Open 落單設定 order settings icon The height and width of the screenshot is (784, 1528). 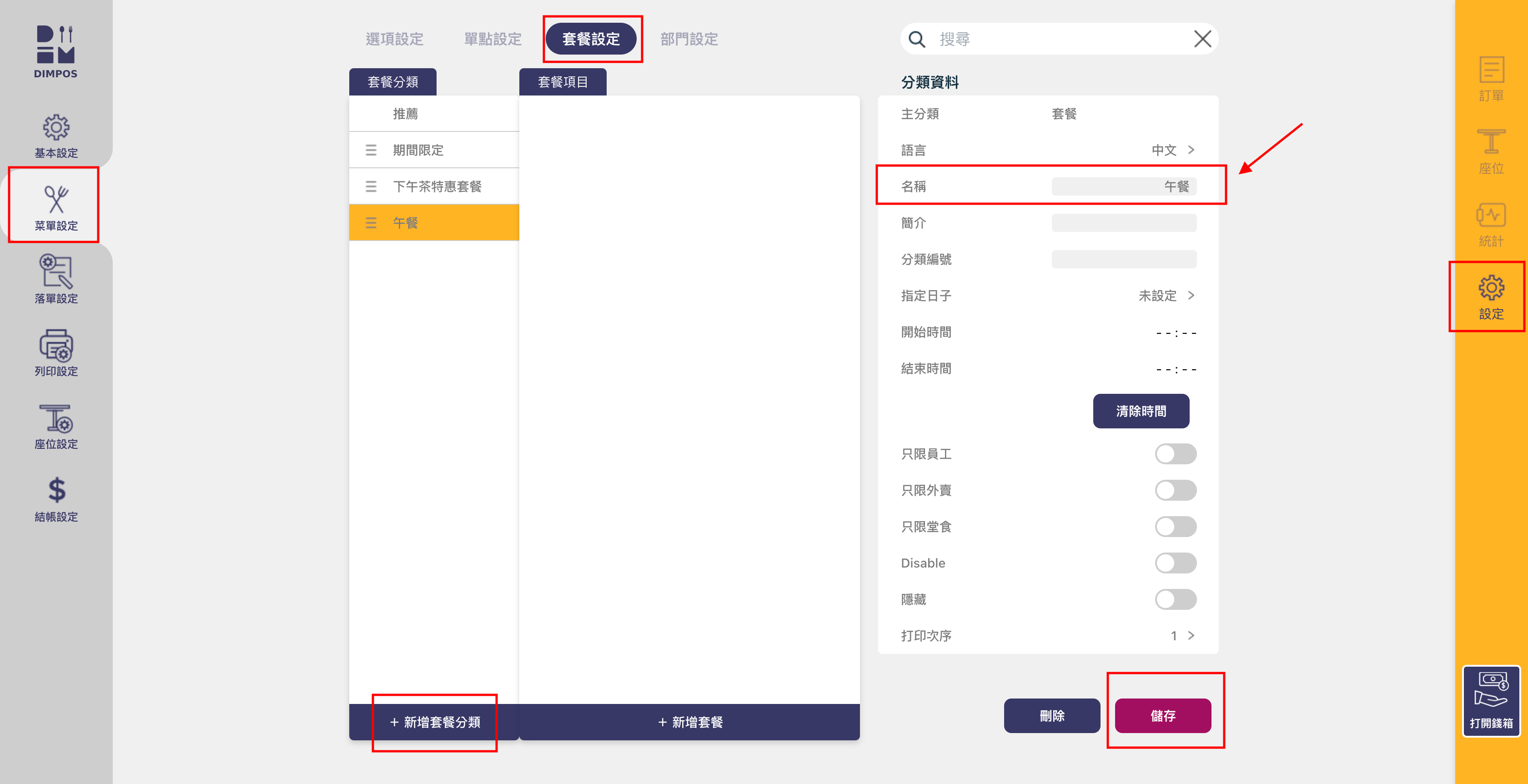56,271
